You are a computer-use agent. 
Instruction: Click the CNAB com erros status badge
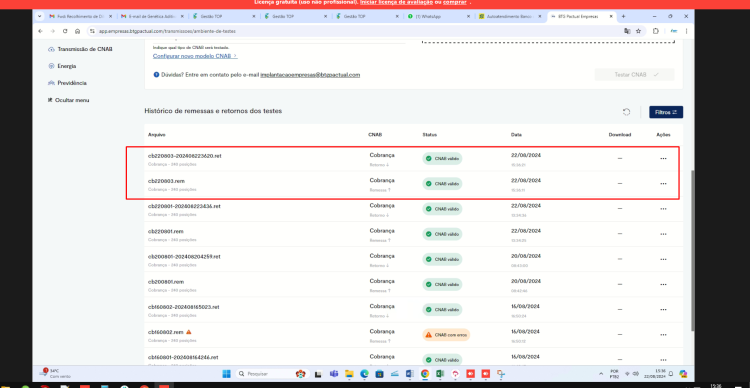click(x=446, y=334)
